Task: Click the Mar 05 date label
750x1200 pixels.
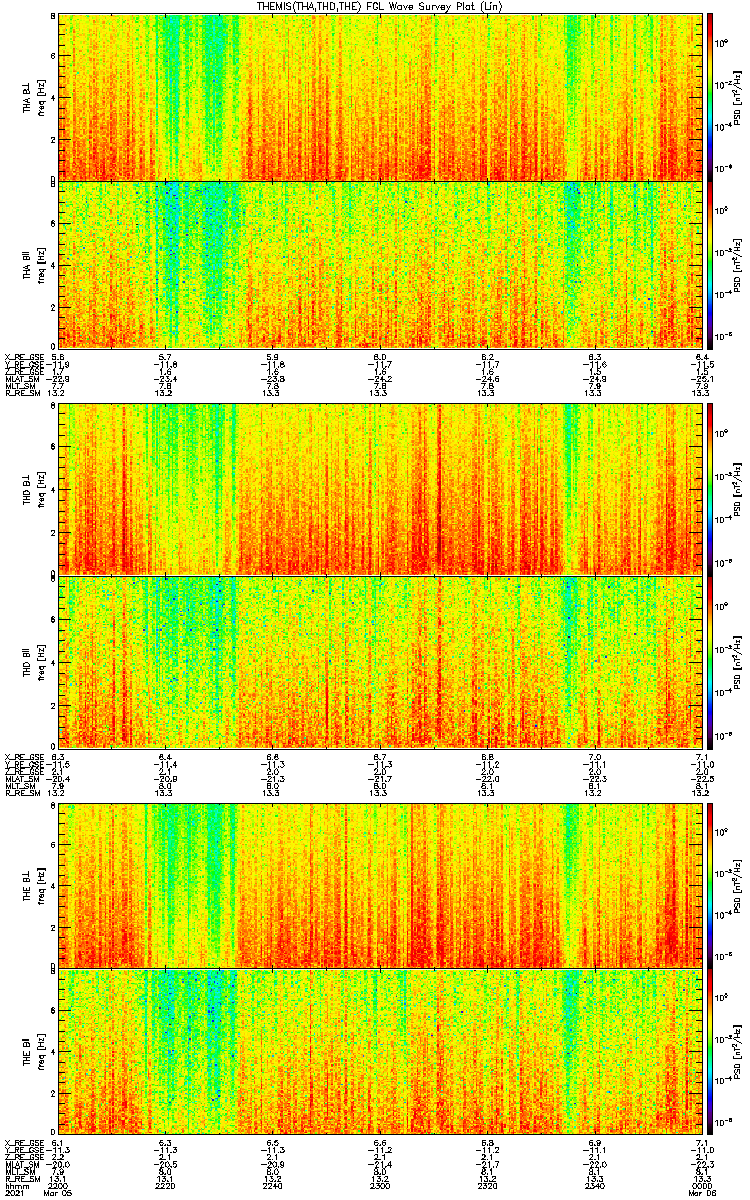Action: tap(58, 1193)
